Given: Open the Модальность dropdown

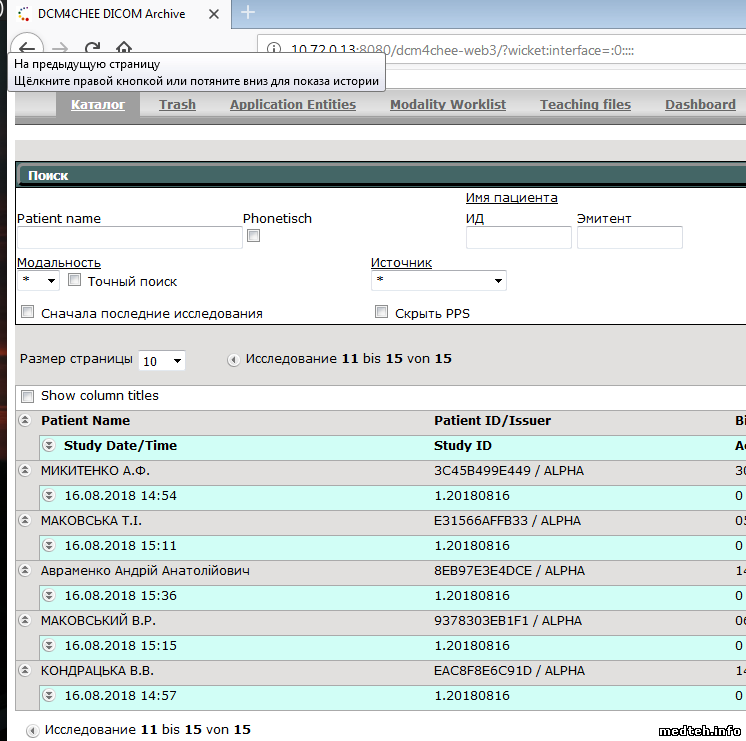Looking at the screenshot, I should (38, 281).
